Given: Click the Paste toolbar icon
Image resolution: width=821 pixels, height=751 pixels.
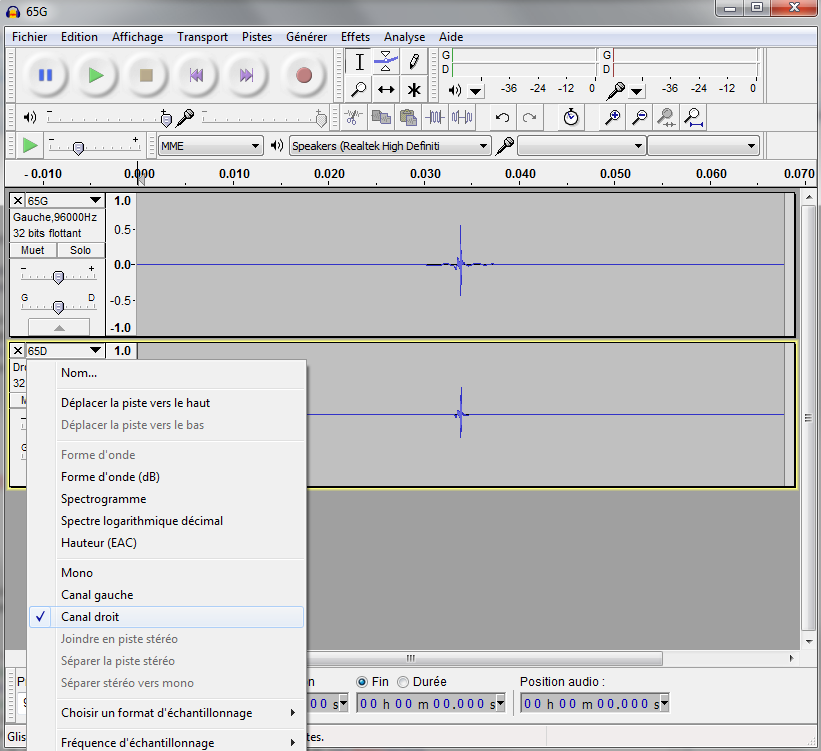Looking at the screenshot, I should click(408, 117).
